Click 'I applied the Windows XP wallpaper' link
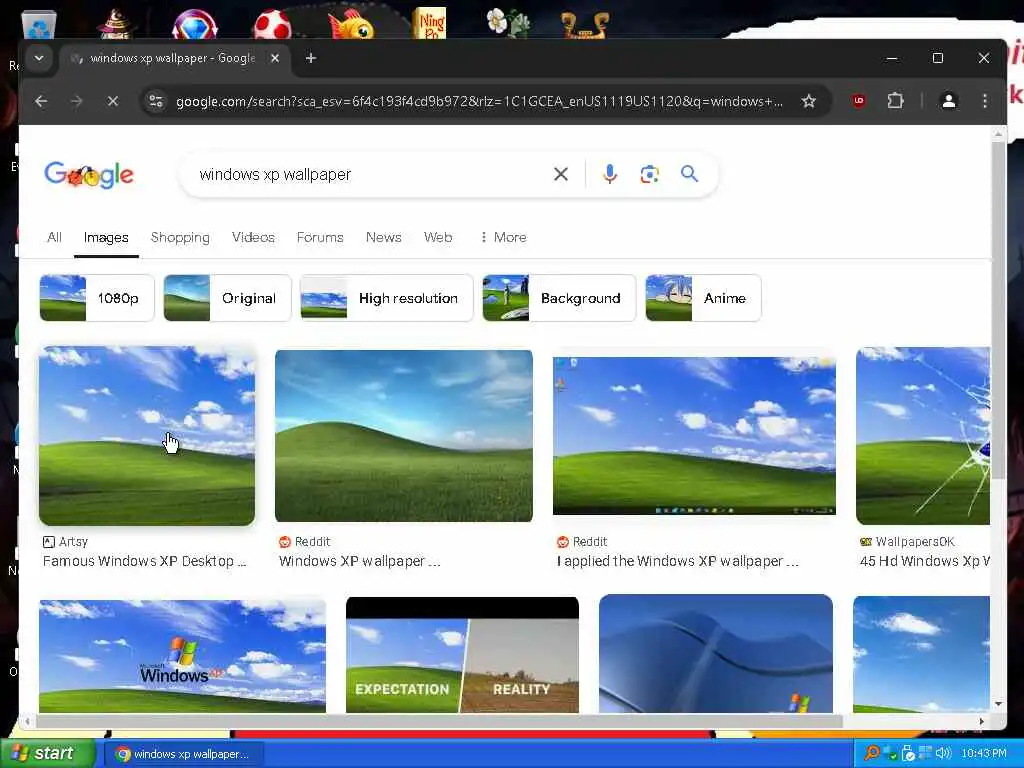 pyautogui.click(x=678, y=561)
